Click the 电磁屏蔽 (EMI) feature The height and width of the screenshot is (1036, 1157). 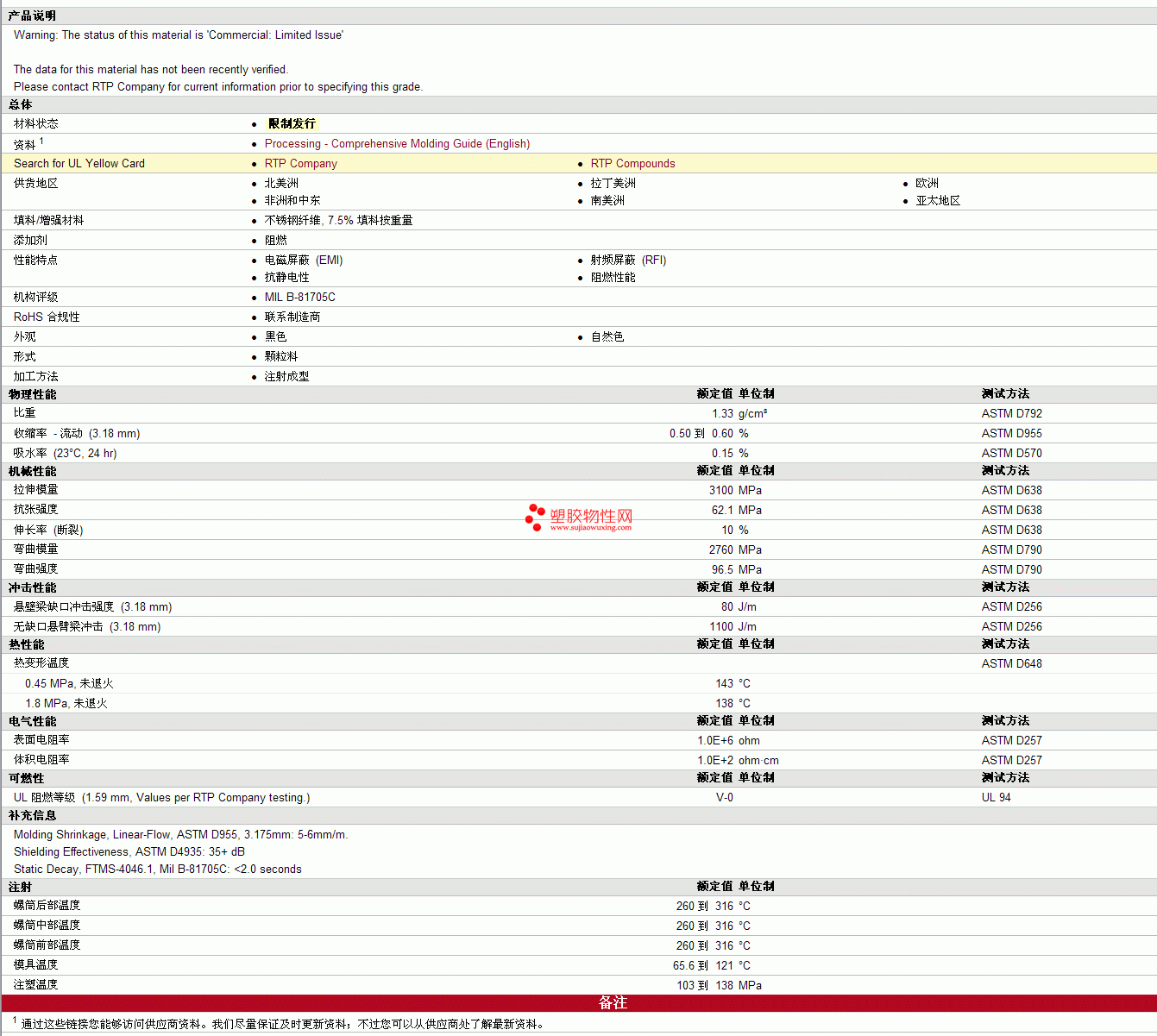point(304,261)
